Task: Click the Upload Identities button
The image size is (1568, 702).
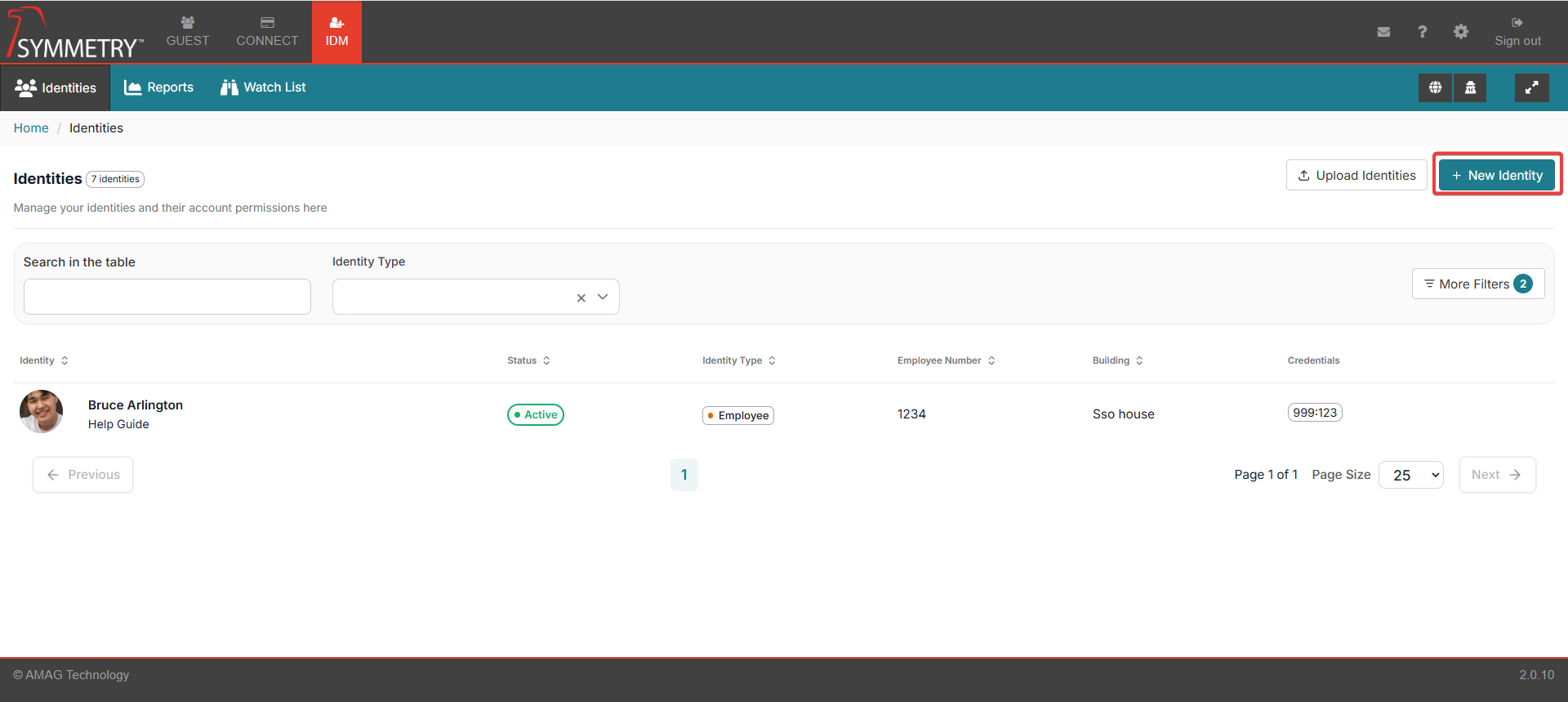Action: pos(1356,176)
